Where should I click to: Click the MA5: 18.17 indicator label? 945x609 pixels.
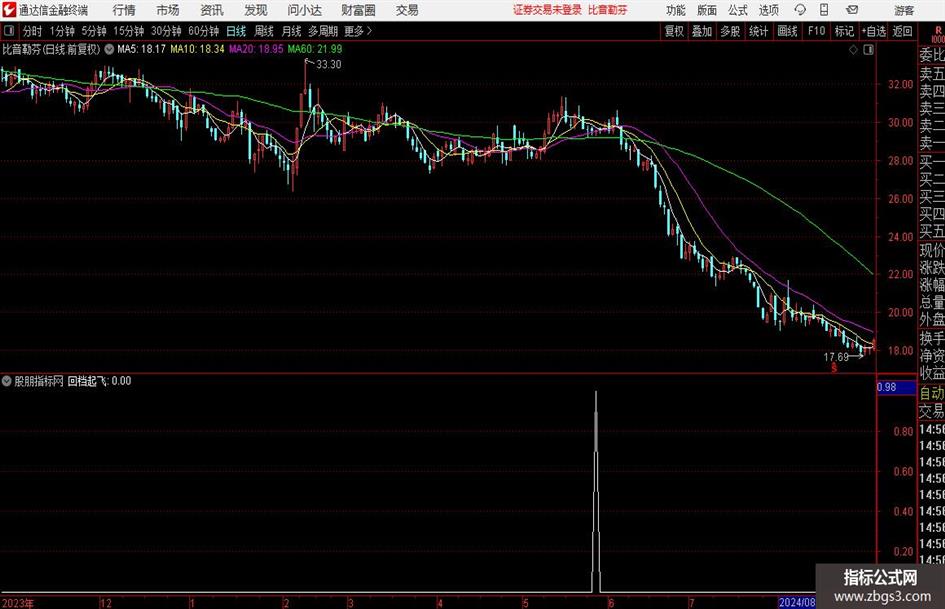click(x=141, y=49)
